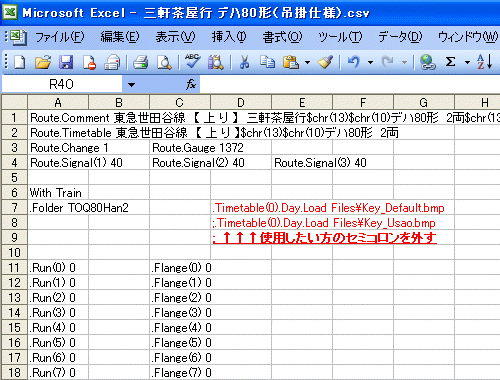
Task: Click cell with Route.Gauge 1372
Action: [180, 147]
